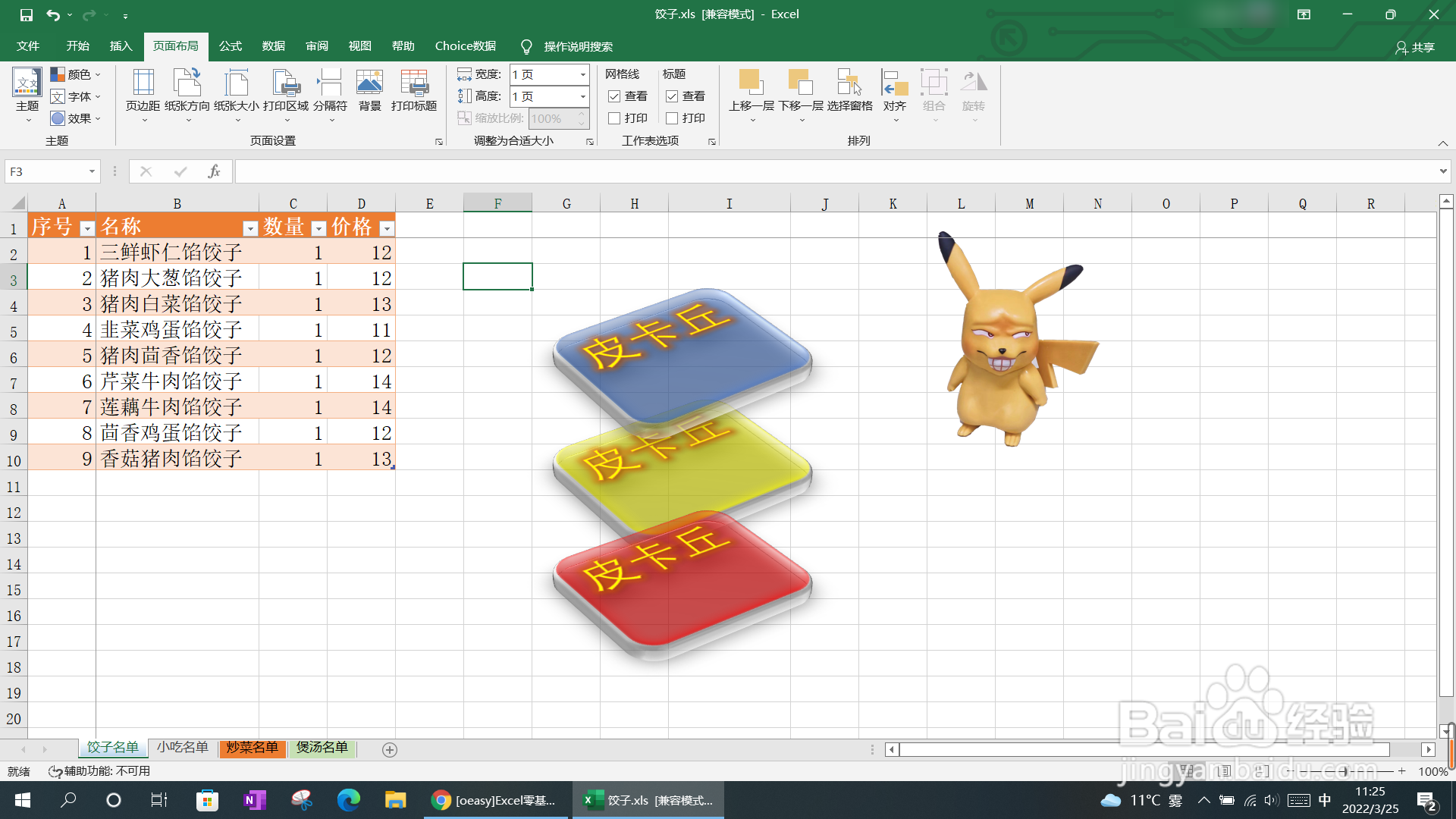Open OneNote from the taskbar
Screen dimensions: 1456x819
tap(255, 800)
